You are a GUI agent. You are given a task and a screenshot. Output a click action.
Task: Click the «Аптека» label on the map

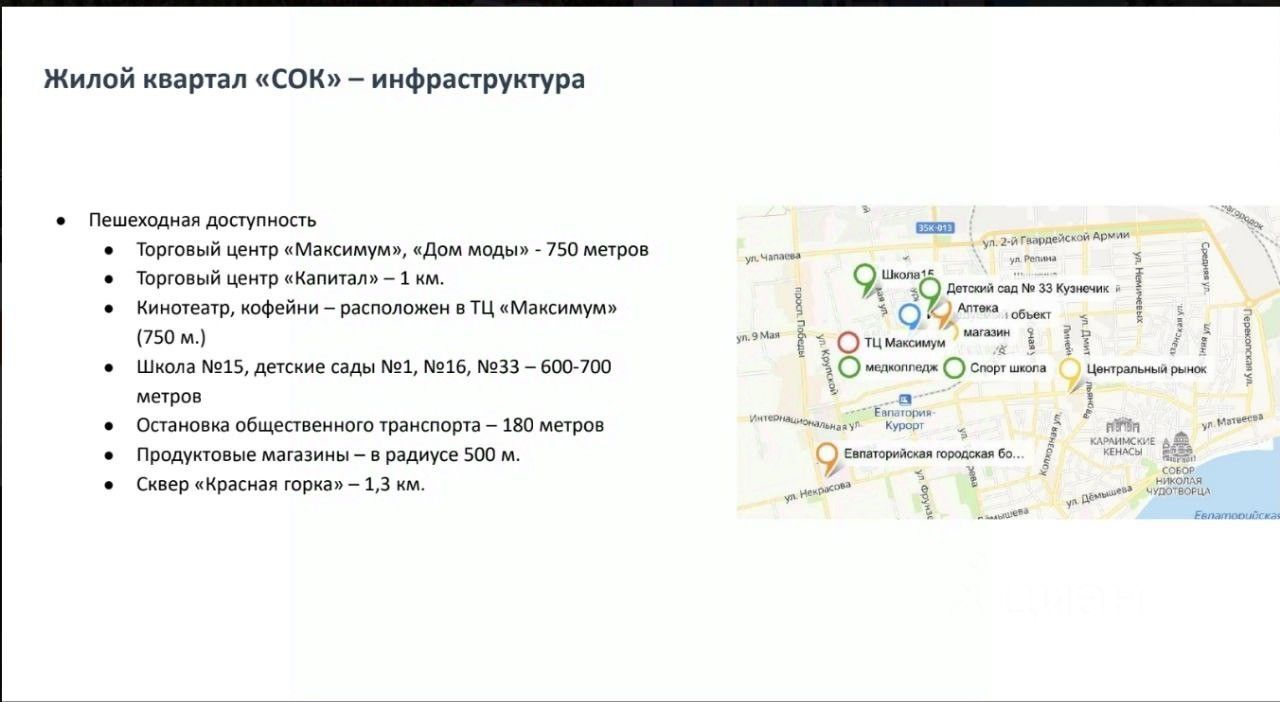pyautogui.click(x=978, y=307)
